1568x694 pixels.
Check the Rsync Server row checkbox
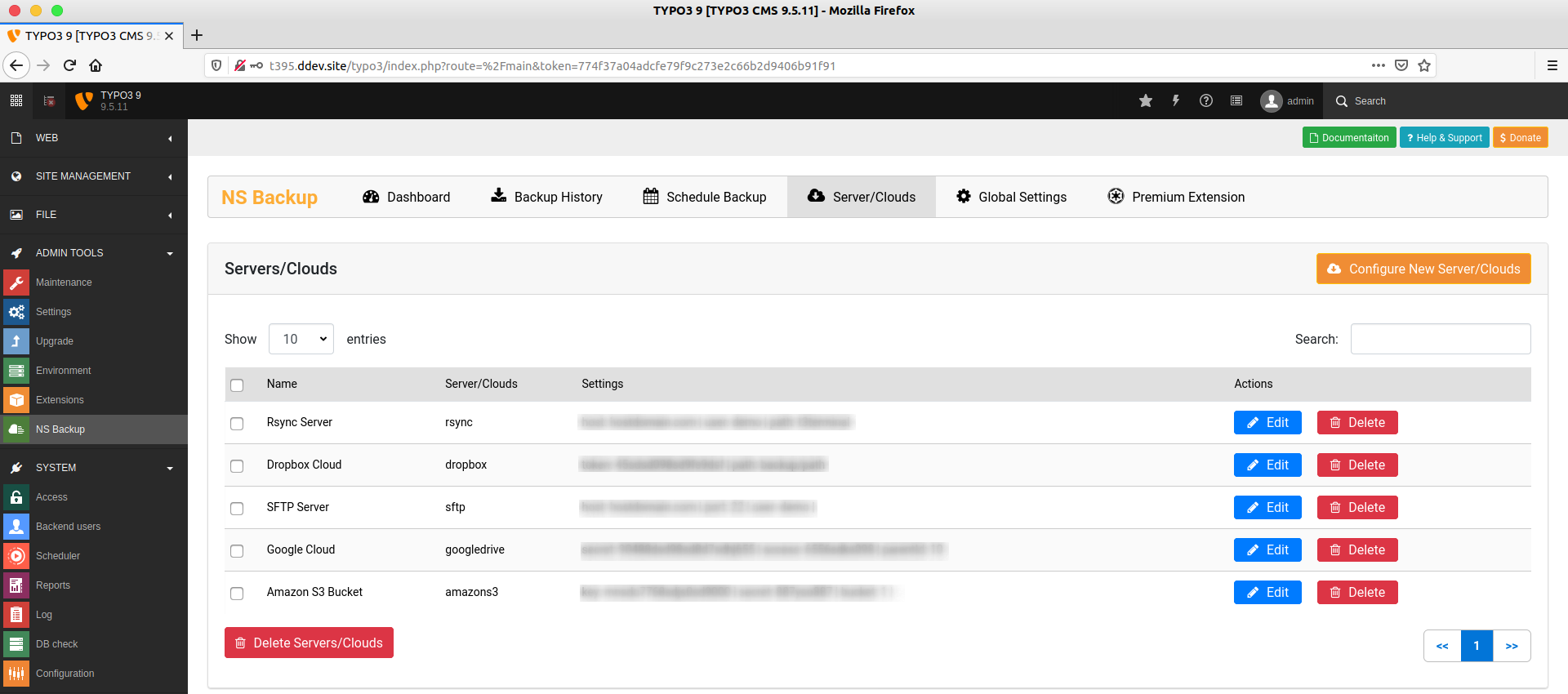point(237,424)
